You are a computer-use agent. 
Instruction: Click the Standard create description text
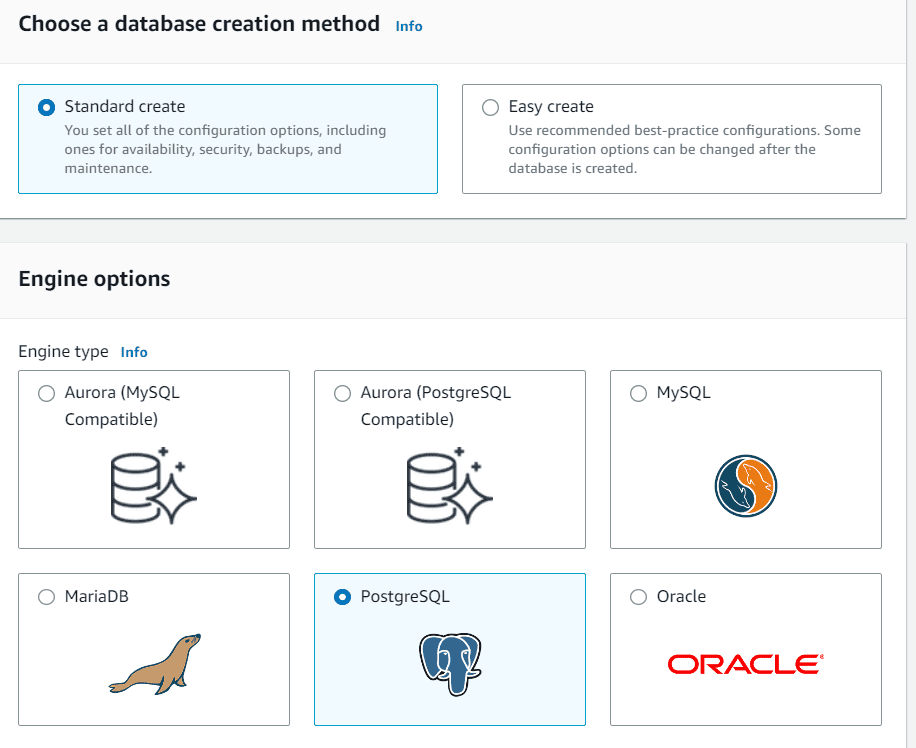pyautogui.click(x=225, y=149)
